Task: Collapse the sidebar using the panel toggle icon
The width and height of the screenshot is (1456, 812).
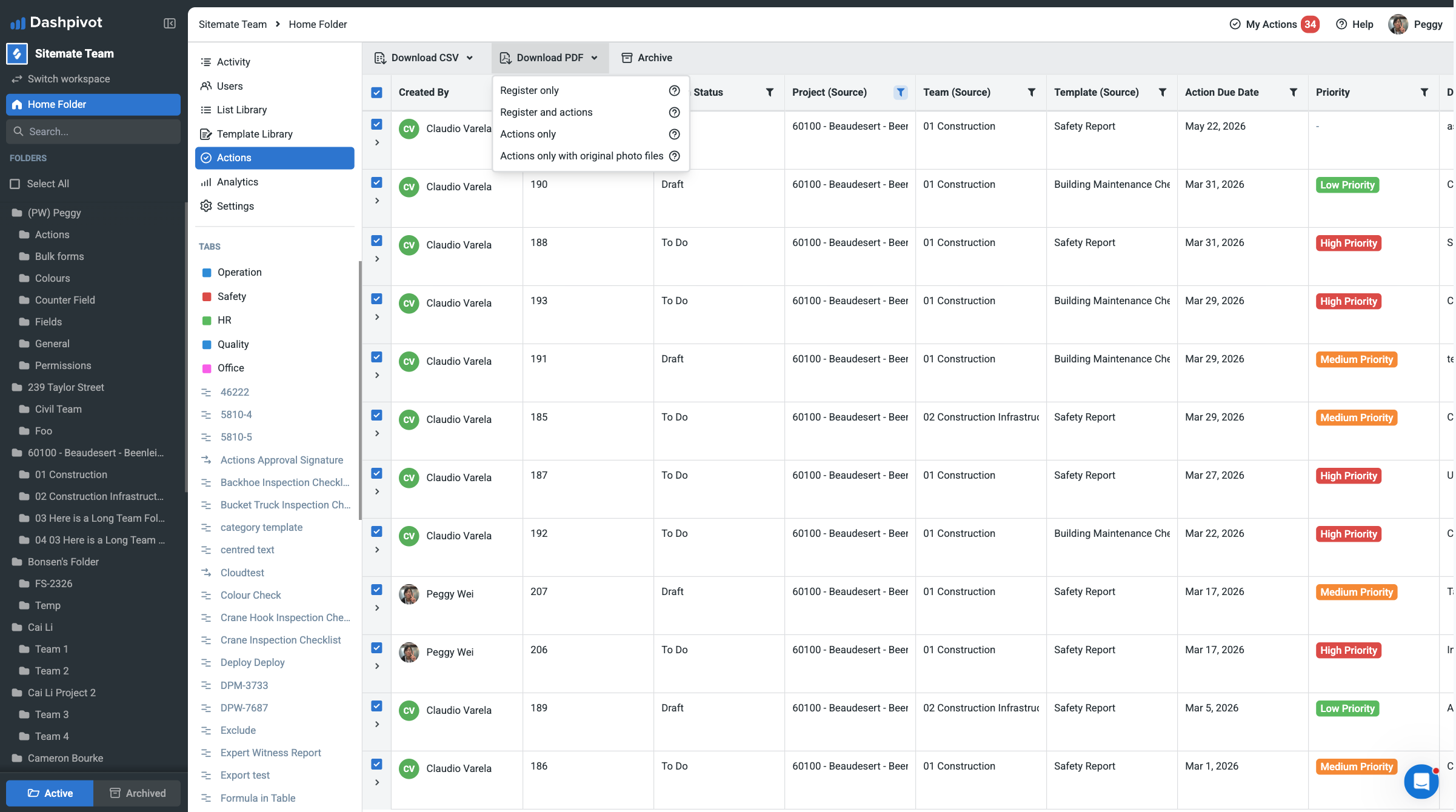Action: (170, 24)
